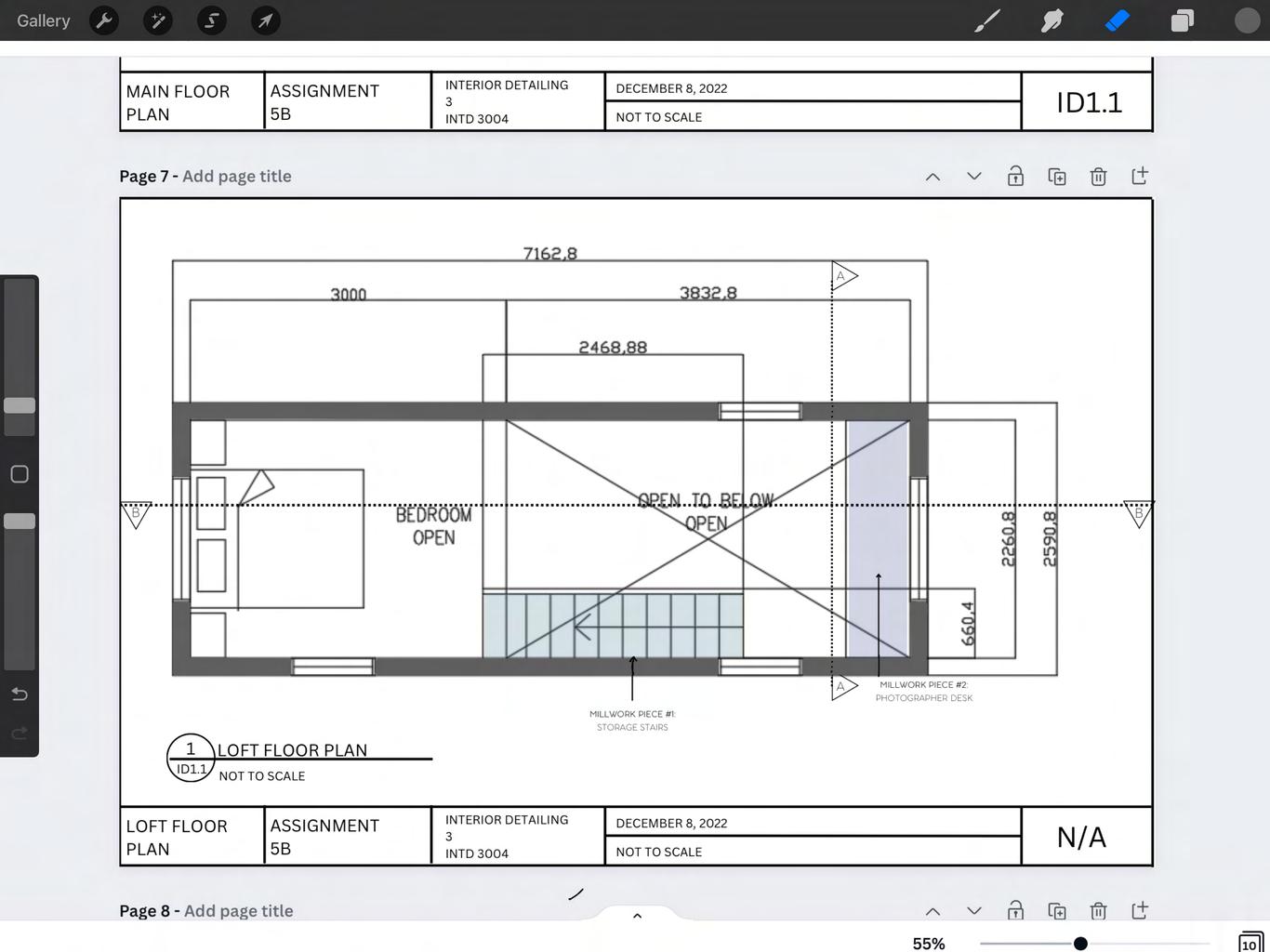
Task: Click the brush opacity slider handle
Action: (x=20, y=522)
